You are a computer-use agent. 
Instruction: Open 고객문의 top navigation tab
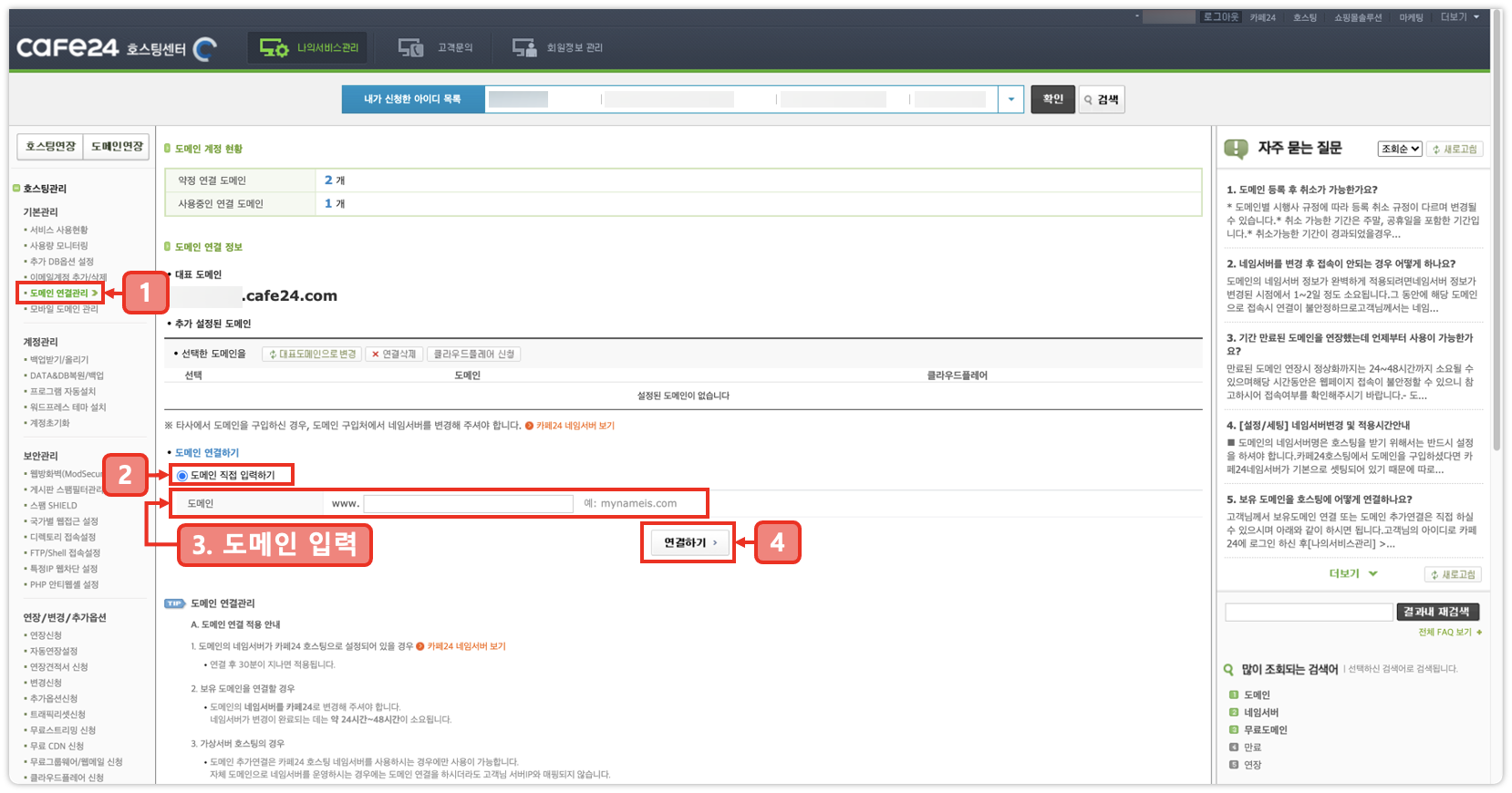click(x=435, y=47)
